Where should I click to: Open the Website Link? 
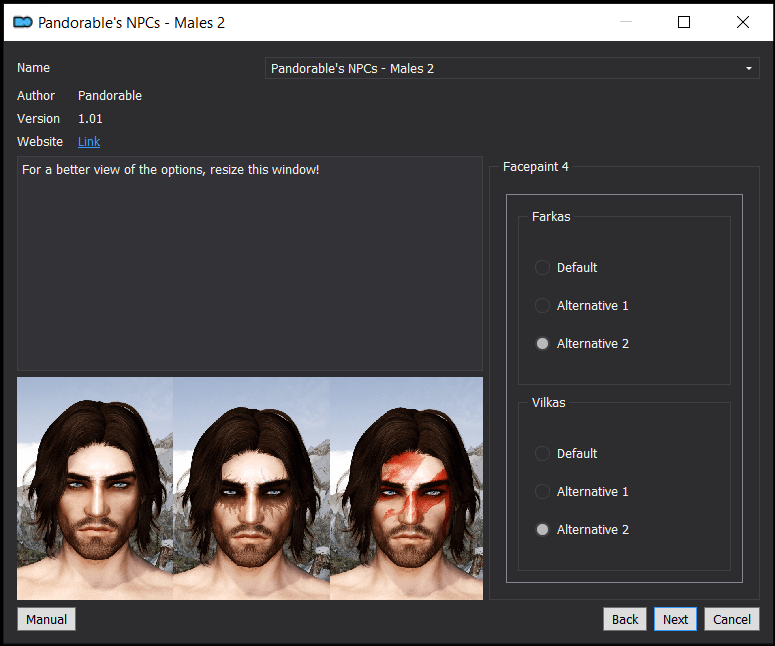(89, 142)
